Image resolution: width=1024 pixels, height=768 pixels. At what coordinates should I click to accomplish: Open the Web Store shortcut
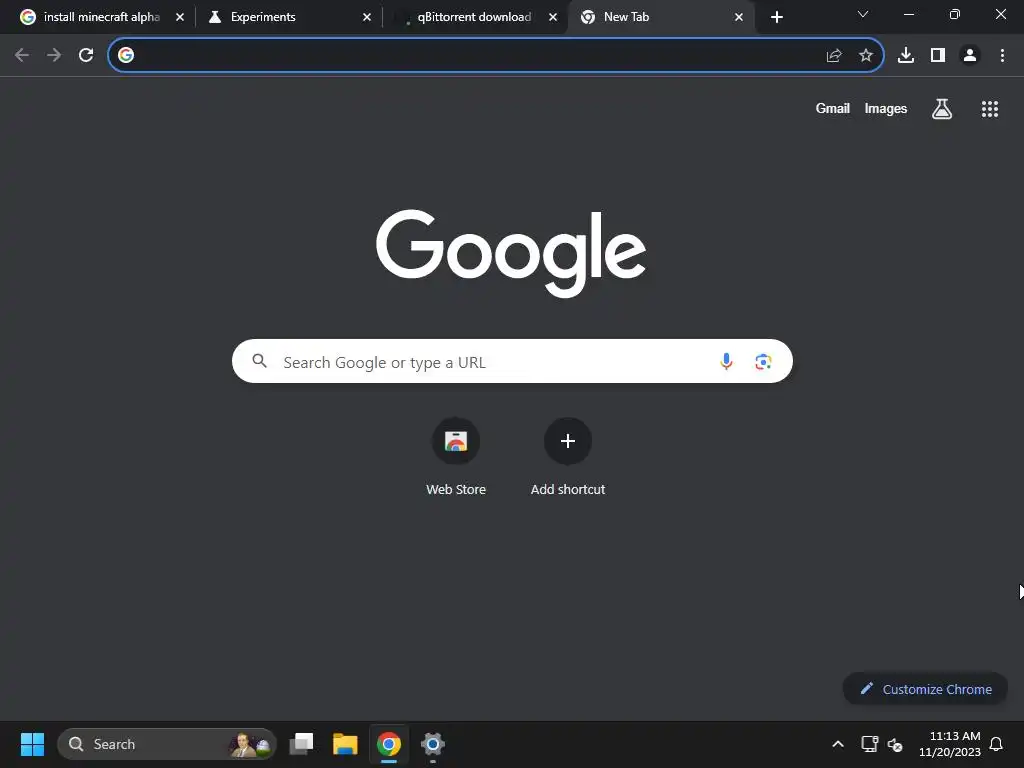pyautogui.click(x=456, y=457)
